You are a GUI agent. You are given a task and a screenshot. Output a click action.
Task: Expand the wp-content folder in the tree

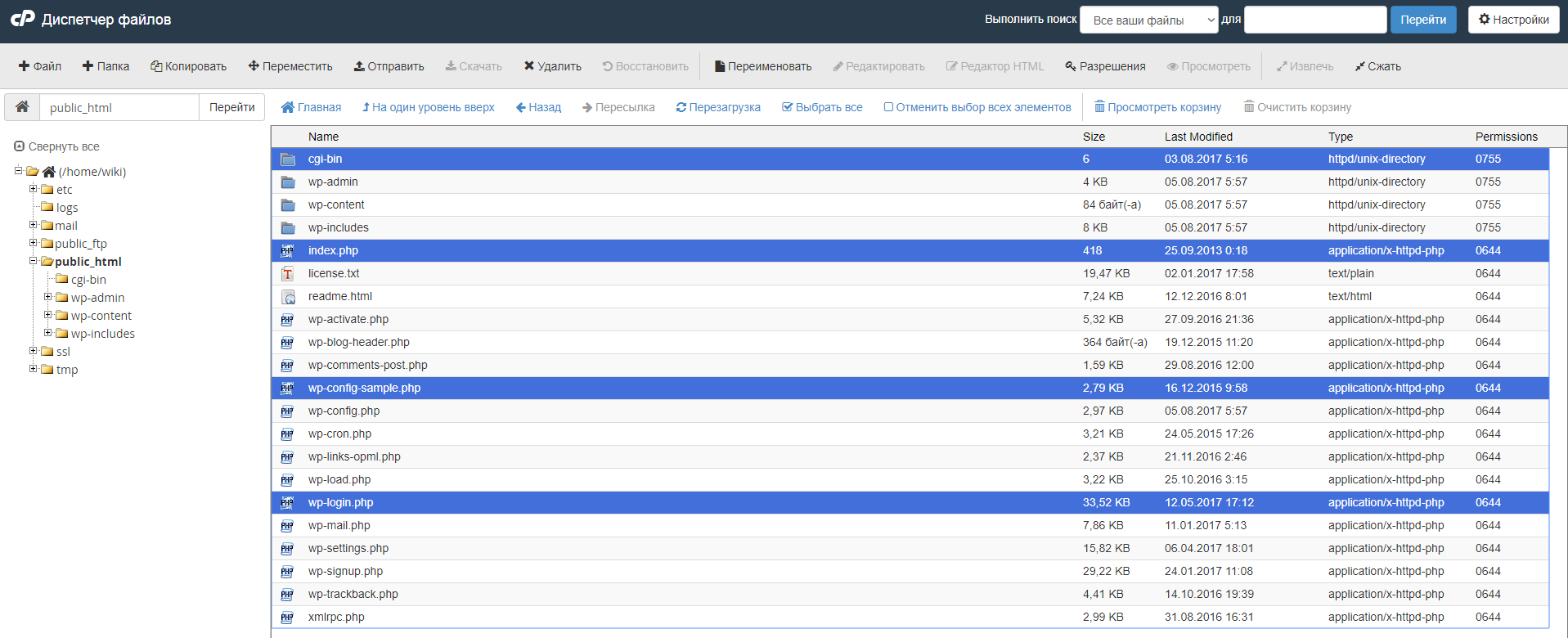[47, 316]
